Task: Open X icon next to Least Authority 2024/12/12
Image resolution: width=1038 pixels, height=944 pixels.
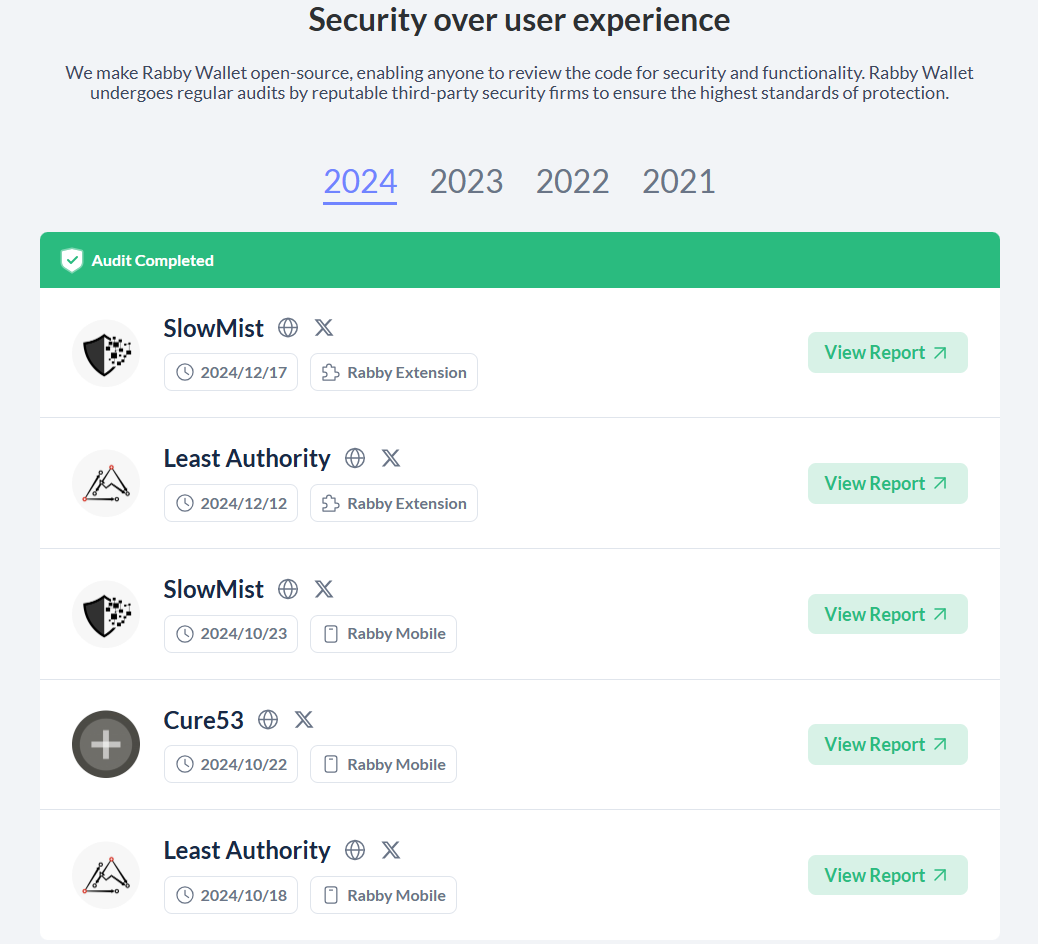Action: click(x=391, y=458)
